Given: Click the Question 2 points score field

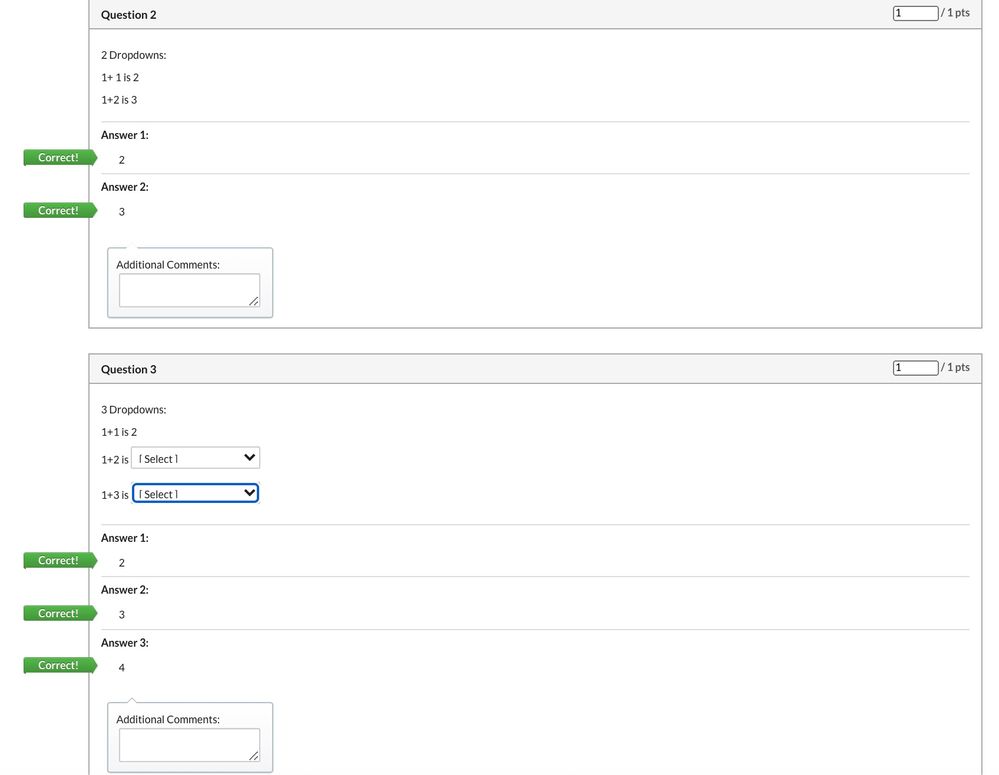Looking at the screenshot, I should click(915, 13).
